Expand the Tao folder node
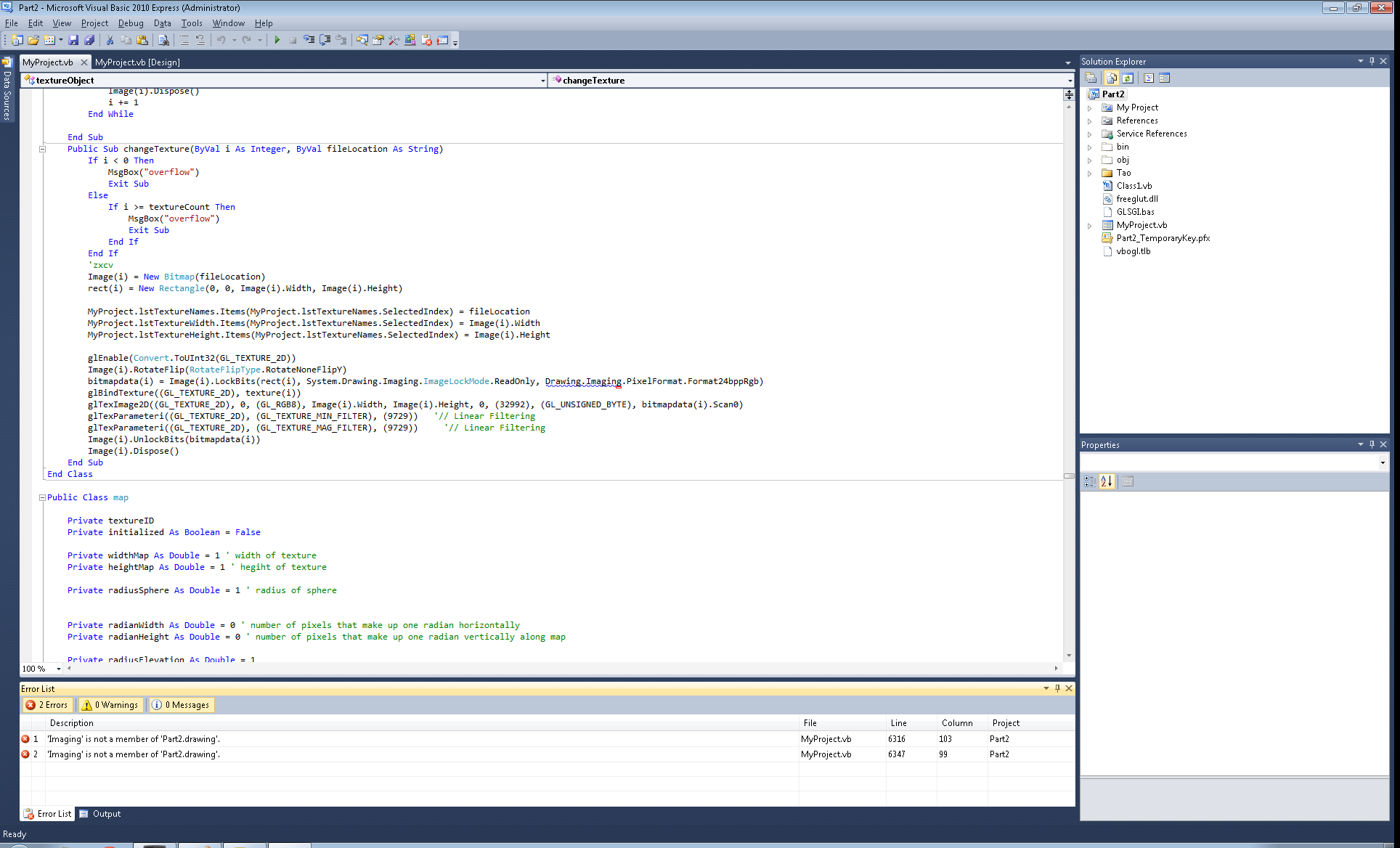The height and width of the screenshot is (848, 1400). pyautogui.click(x=1089, y=174)
